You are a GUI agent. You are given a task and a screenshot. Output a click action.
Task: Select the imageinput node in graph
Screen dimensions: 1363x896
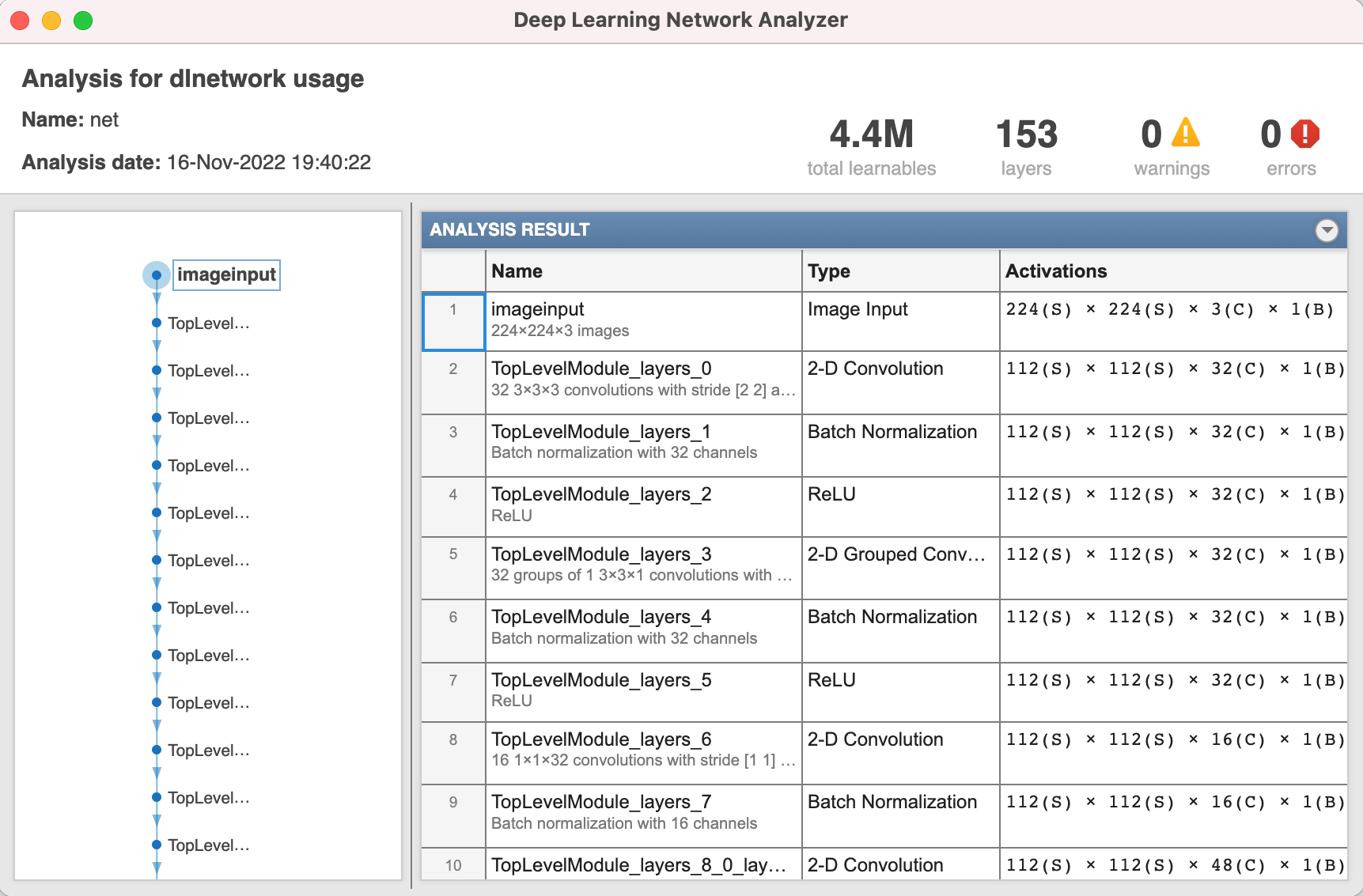[226, 274]
